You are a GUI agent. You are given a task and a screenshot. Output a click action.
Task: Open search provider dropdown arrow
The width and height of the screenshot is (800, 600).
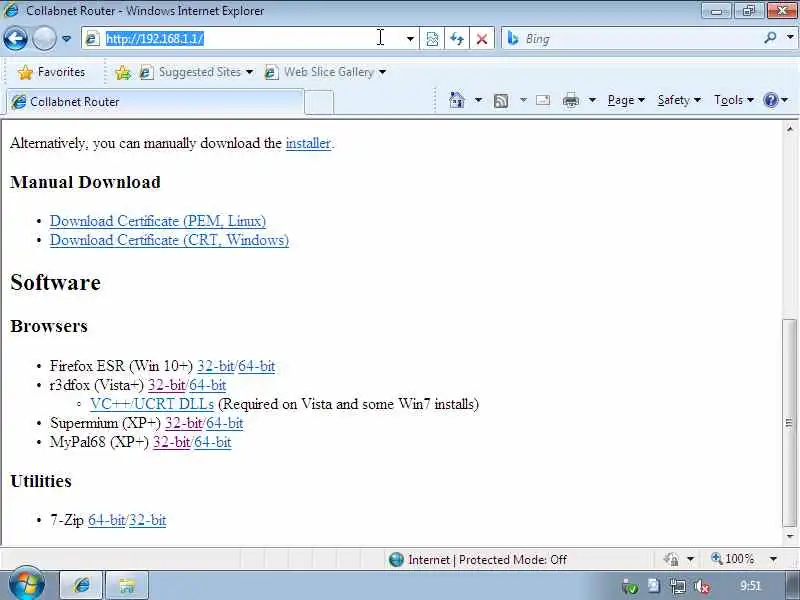[790, 38]
